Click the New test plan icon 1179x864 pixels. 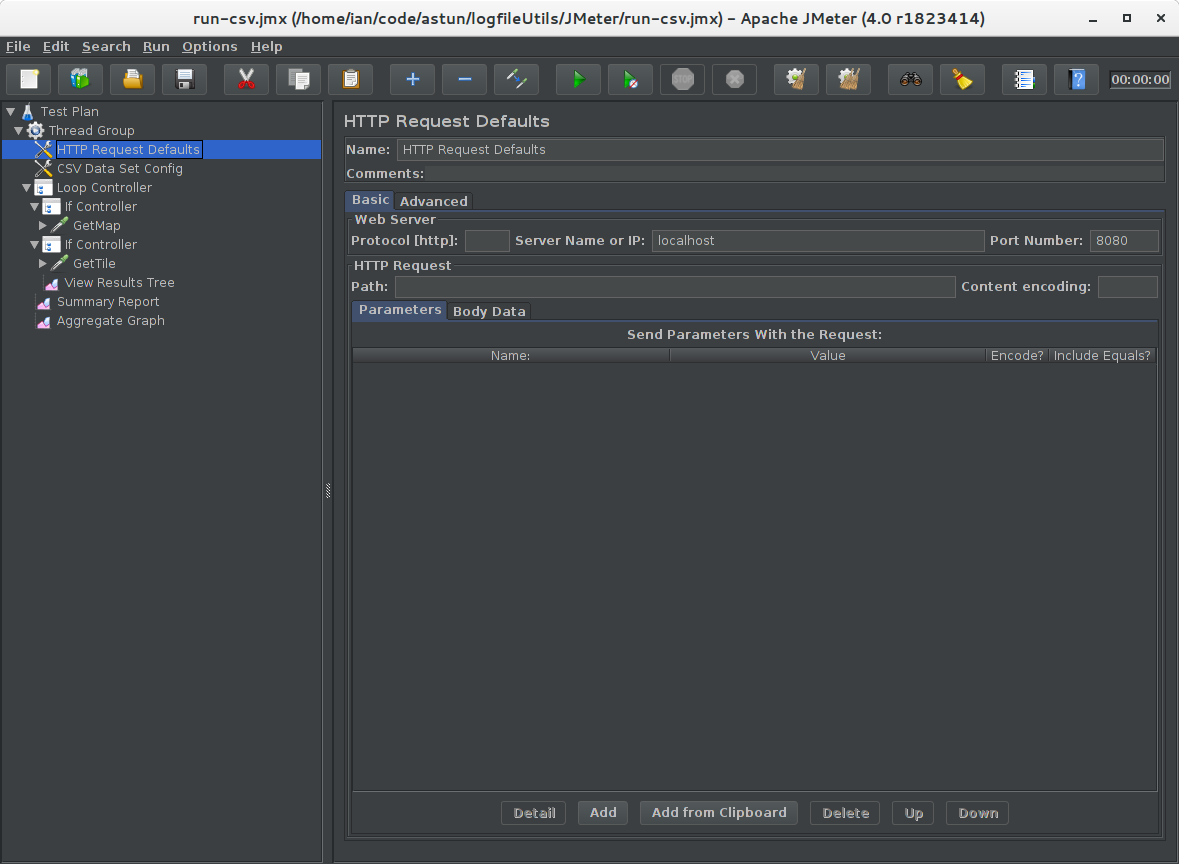pos(29,79)
